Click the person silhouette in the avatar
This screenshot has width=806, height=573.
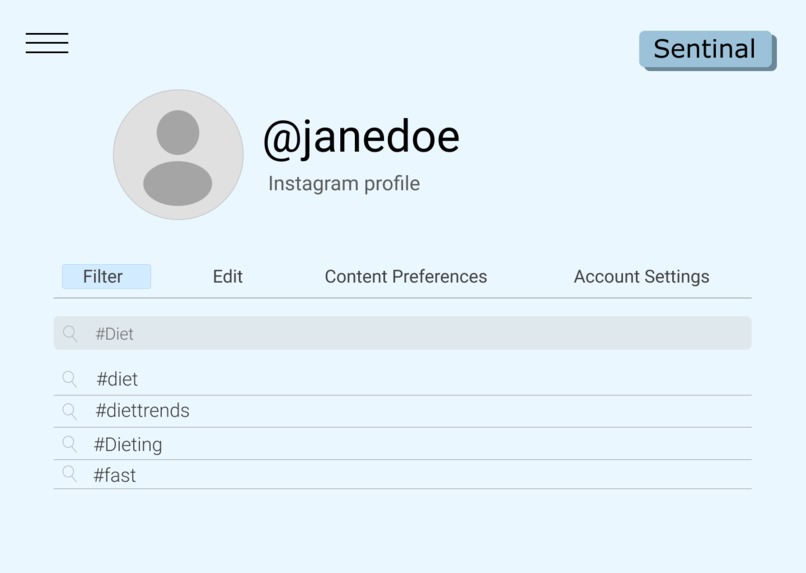(178, 158)
